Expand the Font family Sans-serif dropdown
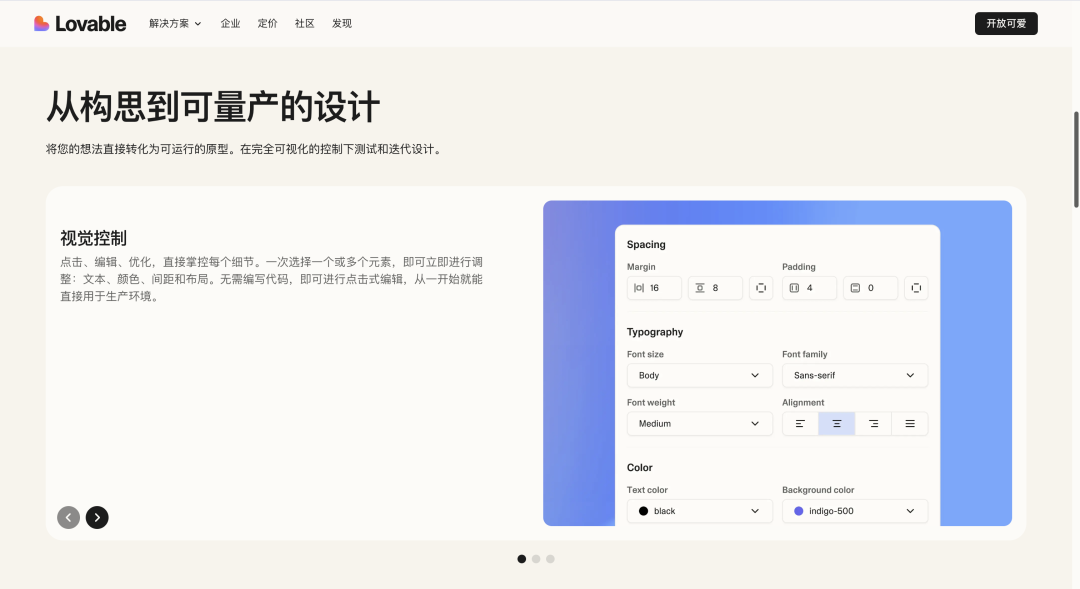The image size is (1080, 589). click(854, 376)
